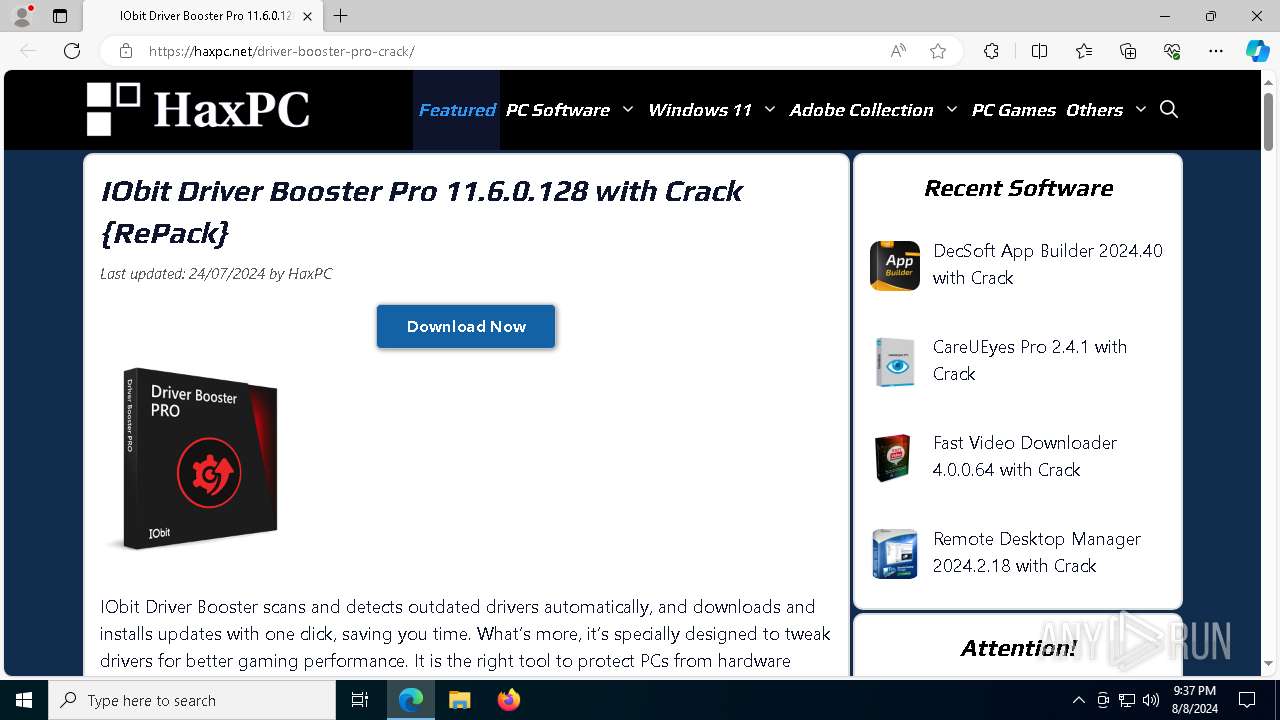Open a new browser tab
The height and width of the screenshot is (720, 1280).
(341, 16)
